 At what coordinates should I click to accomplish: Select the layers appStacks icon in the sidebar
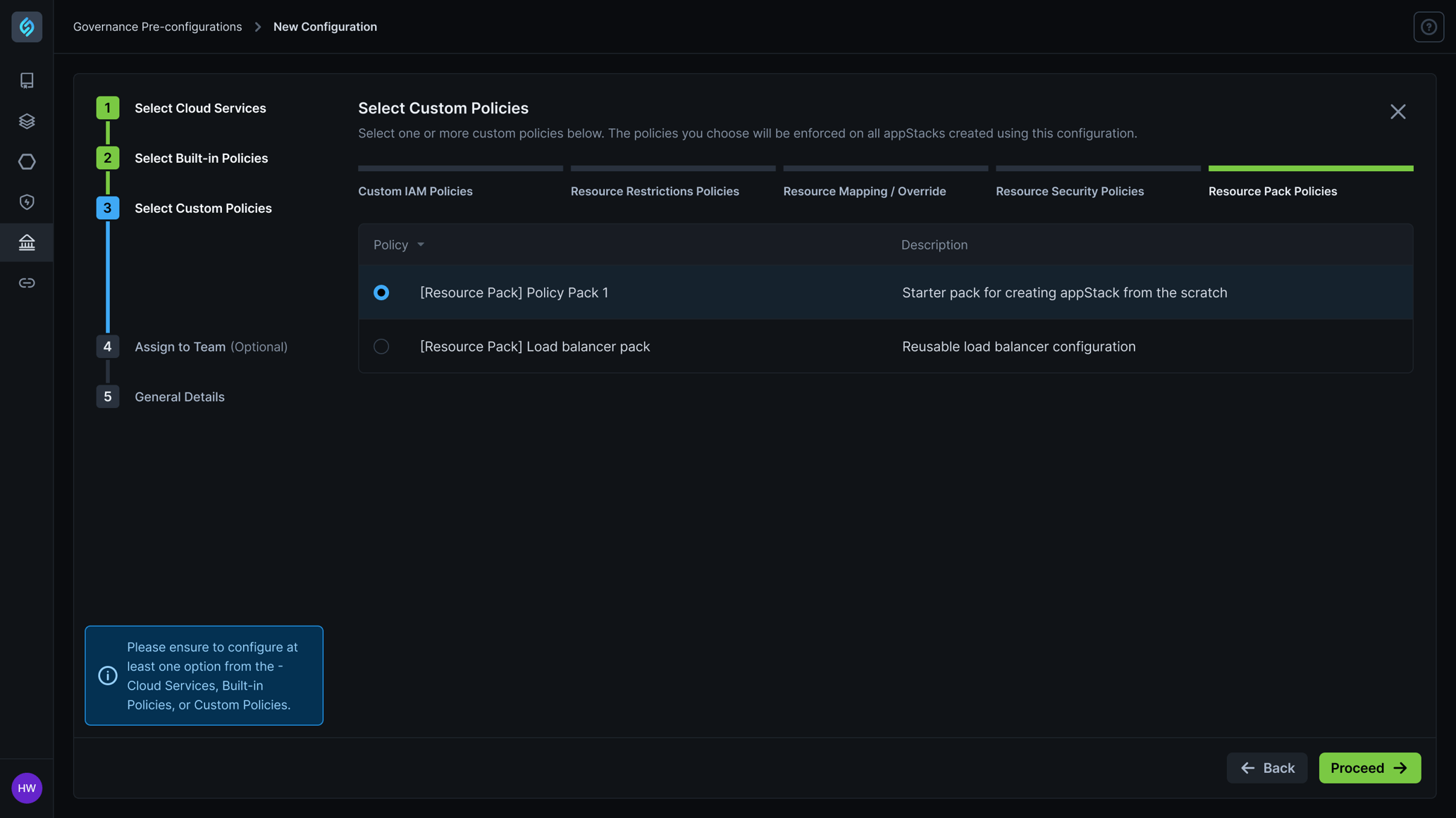pyautogui.click(x=27, y=120)
